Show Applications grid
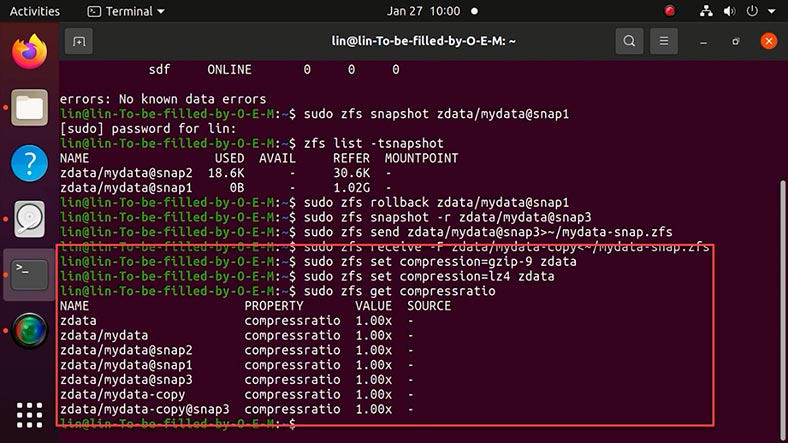Screen dimensions: 788x443 coord(30,415)
